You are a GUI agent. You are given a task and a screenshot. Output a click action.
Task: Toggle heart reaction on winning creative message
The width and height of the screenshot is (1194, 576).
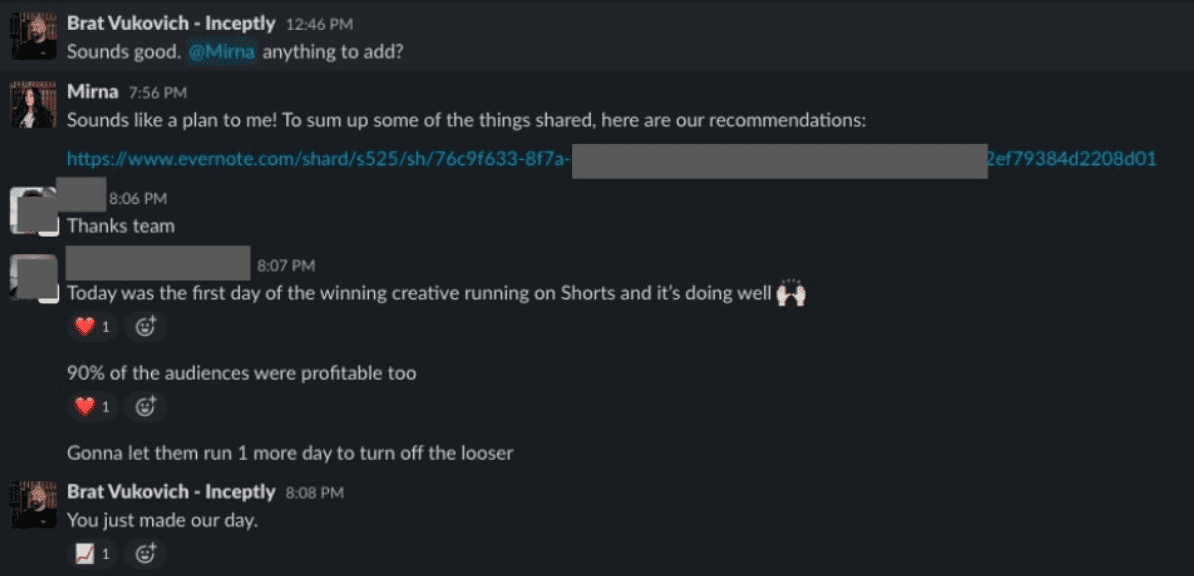click(x=92, y=326)
